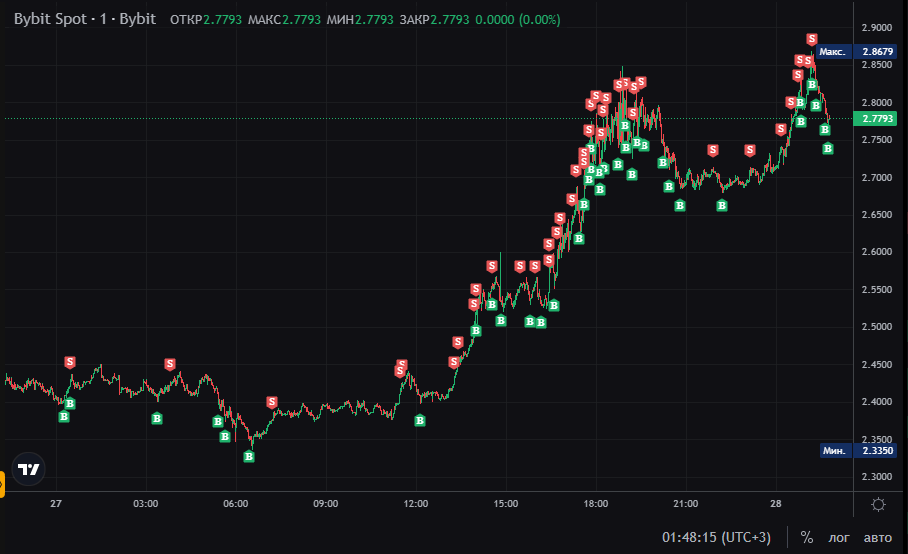Image resolution: width=908 pixels, height=554 pixels.
Task: Click the isolated B marker beneath 03:00 candles
Action: click(x=157, y=418)
